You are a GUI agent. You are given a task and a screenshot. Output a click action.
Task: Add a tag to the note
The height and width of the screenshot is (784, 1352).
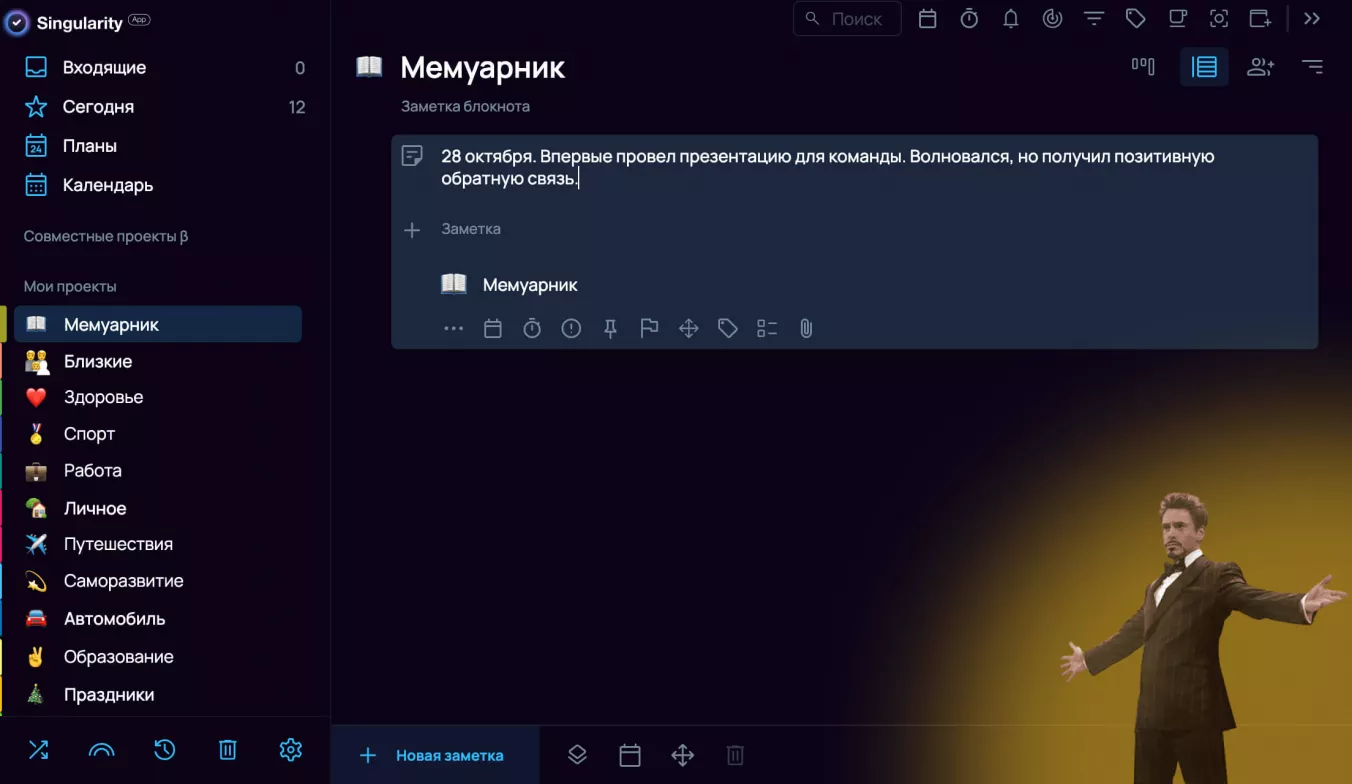pyautogui.click(x=728, y=328)
